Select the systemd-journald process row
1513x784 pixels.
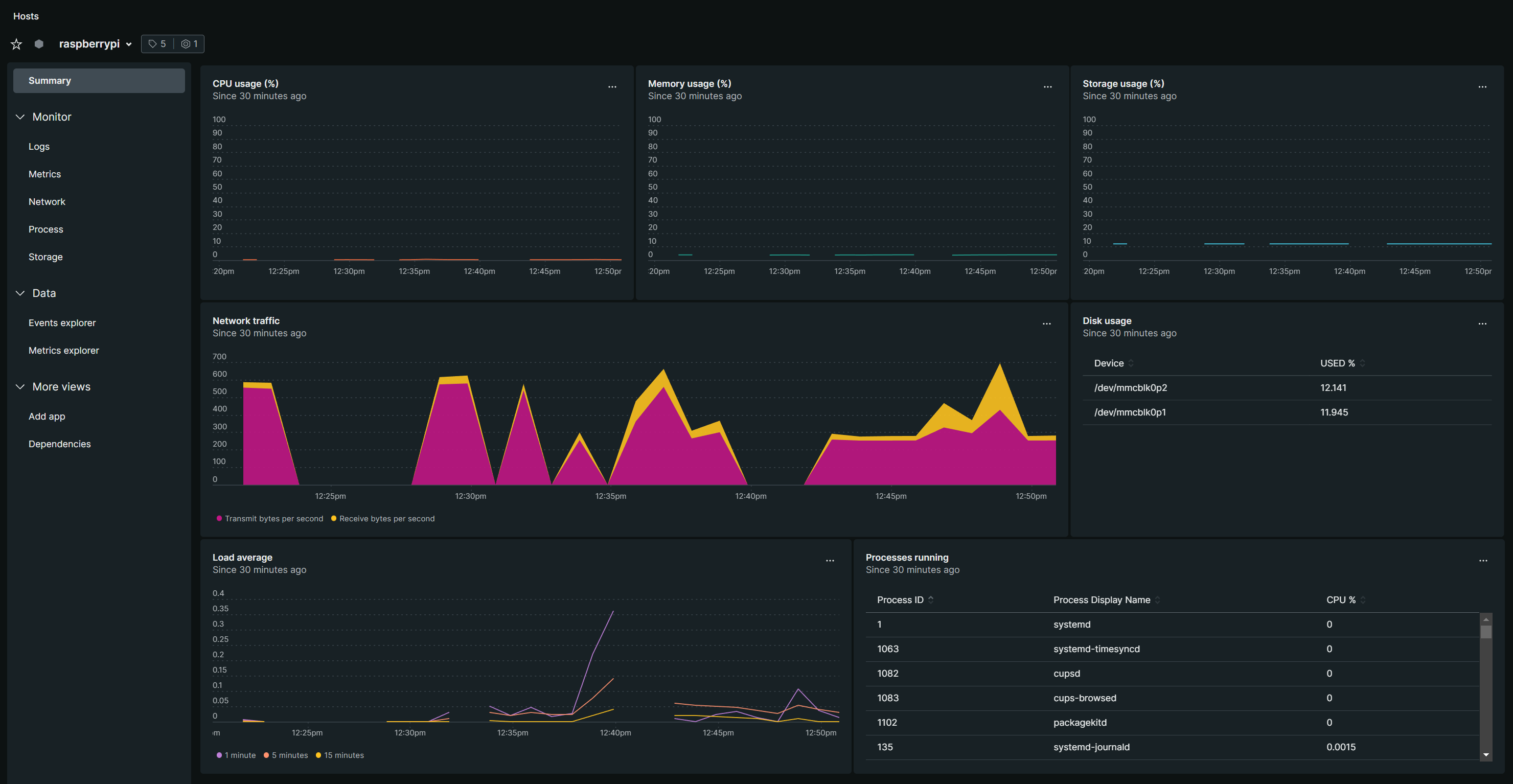pos(1172,748)
